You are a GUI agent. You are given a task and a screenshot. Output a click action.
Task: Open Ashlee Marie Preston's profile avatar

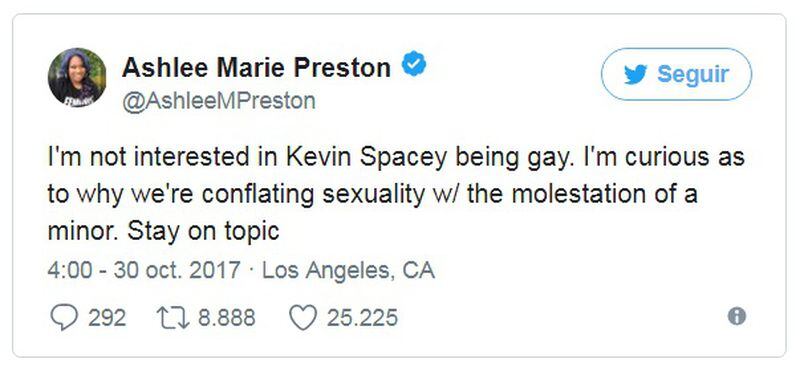click(77, 78)
